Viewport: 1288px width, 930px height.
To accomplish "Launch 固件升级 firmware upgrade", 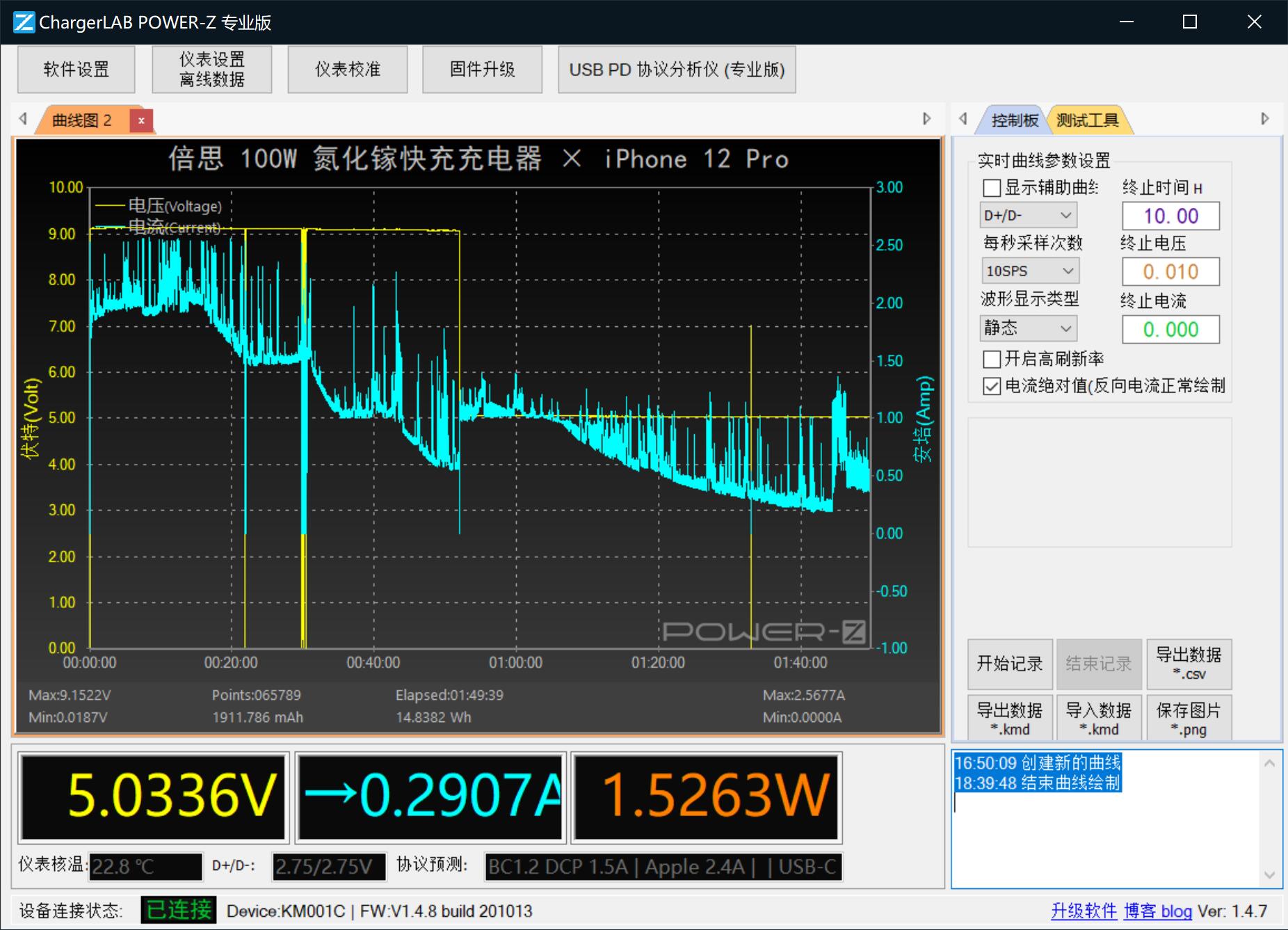I will (482, 69).
